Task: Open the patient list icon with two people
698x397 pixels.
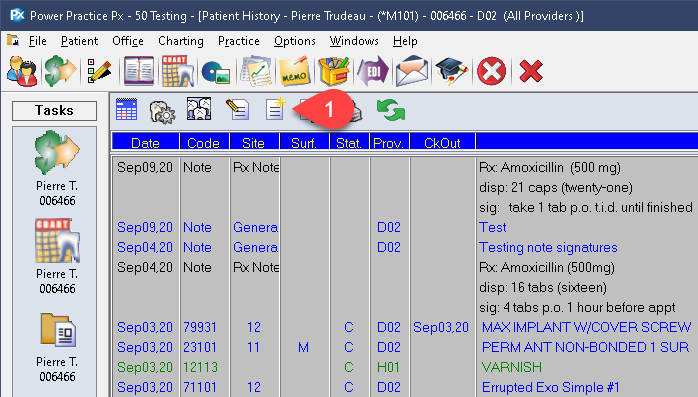Action: point(22,71)
